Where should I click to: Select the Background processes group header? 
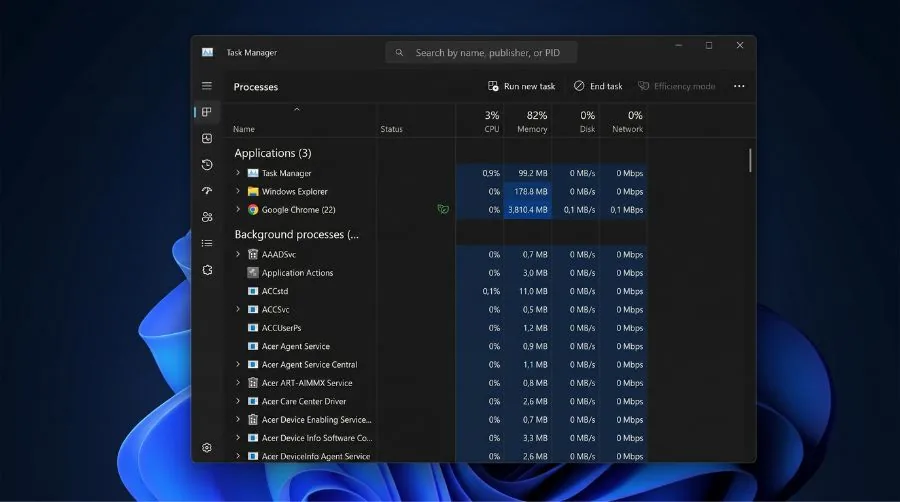(296, 235)
